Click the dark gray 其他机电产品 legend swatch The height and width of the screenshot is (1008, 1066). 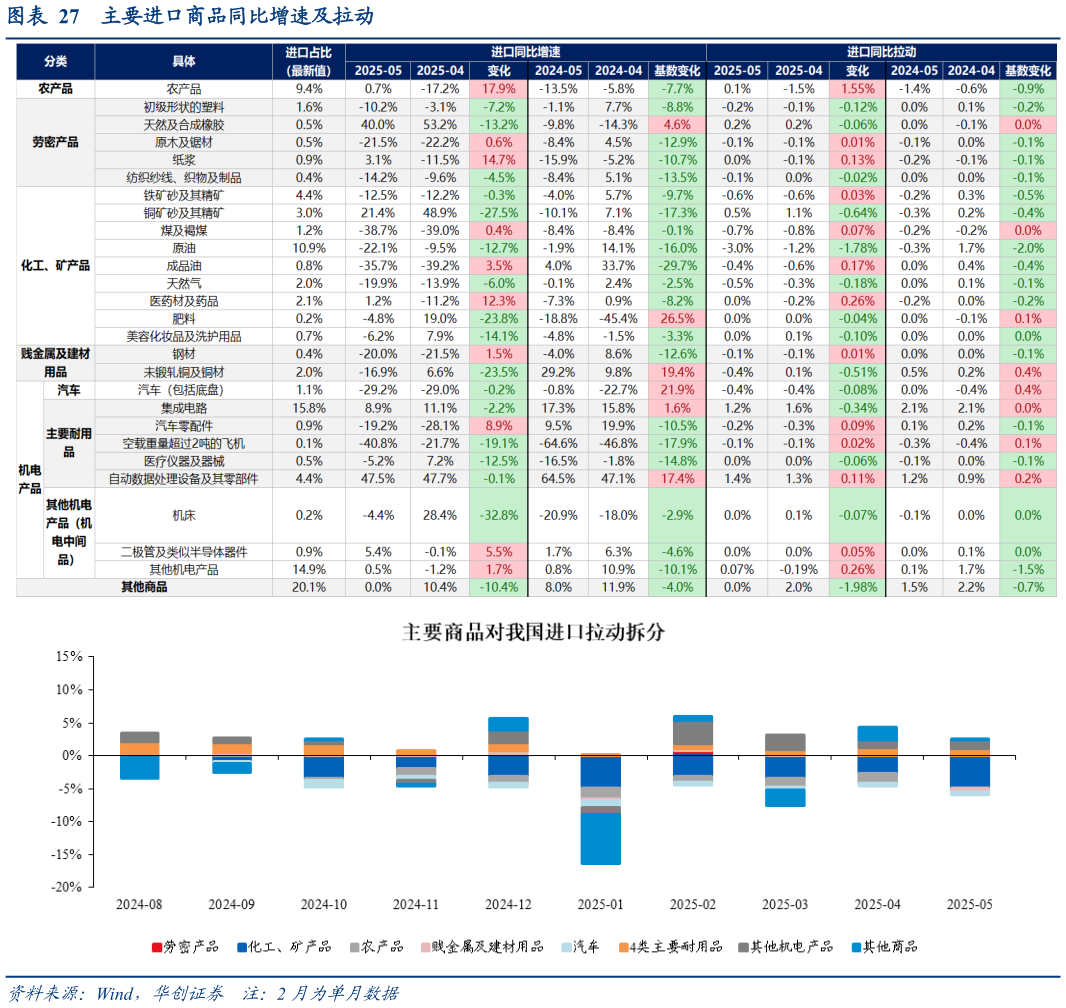(x=743, y=947)
